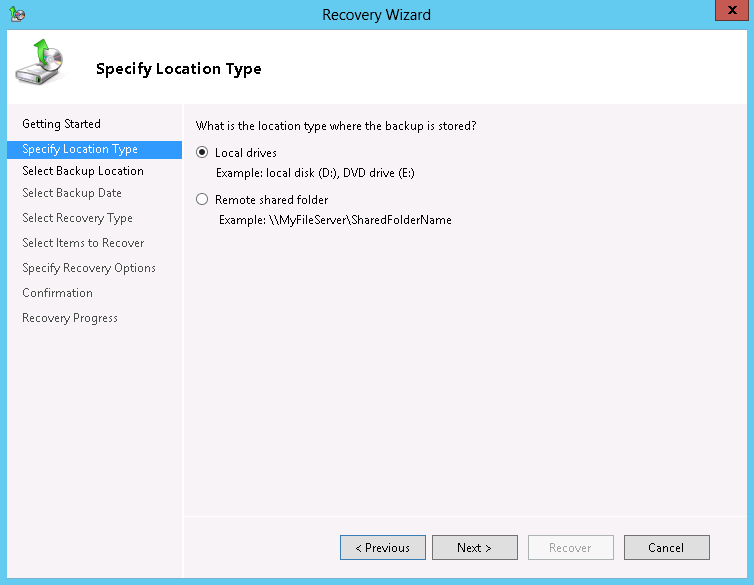Click Select Backup Date in sidebar
Image resolution: width=754 pixels, height=585 pixels.
tap(72, 193)
